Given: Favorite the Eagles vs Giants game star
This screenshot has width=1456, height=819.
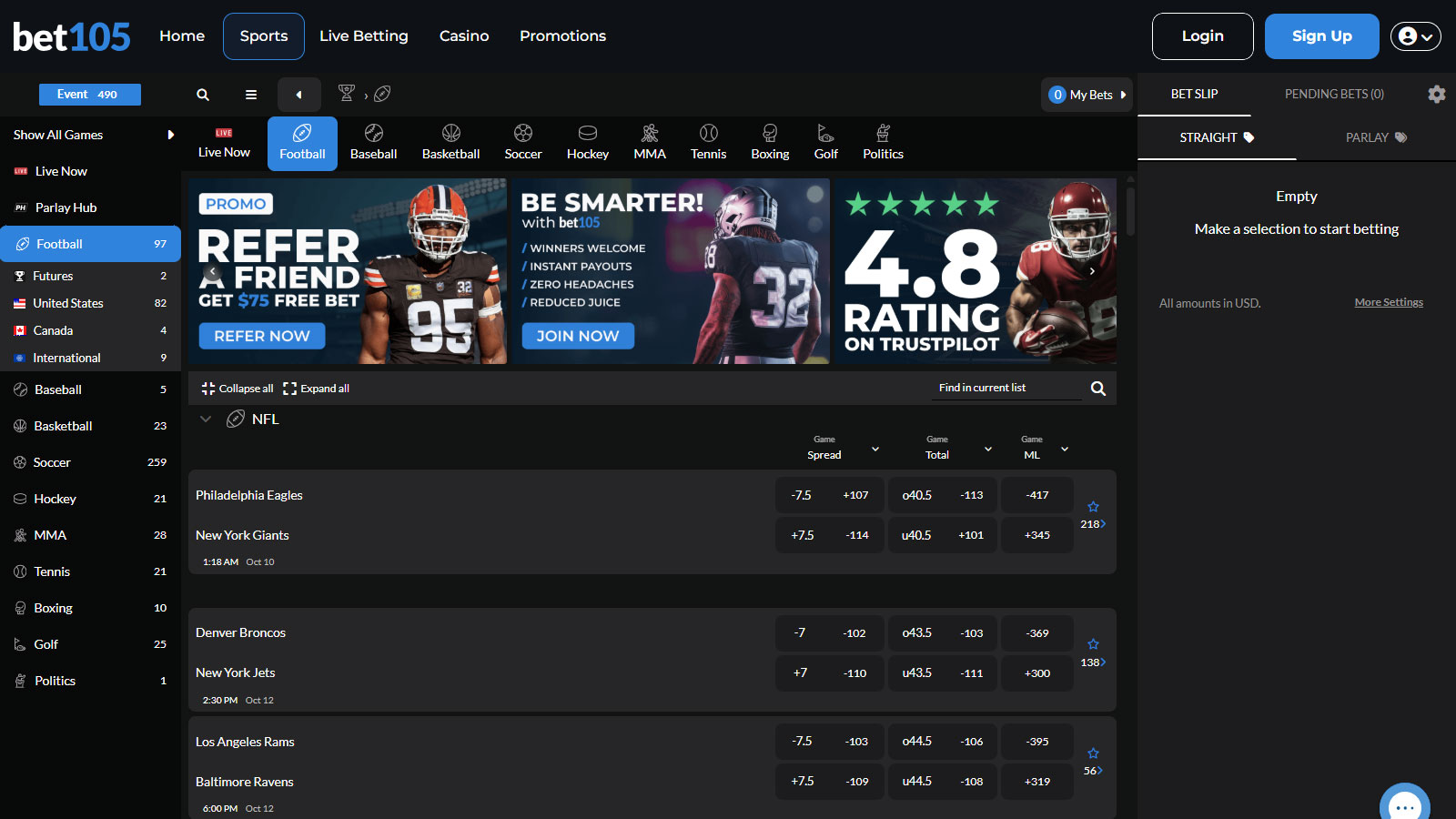Looking at the screenshot, I should tap(1093, 507).
